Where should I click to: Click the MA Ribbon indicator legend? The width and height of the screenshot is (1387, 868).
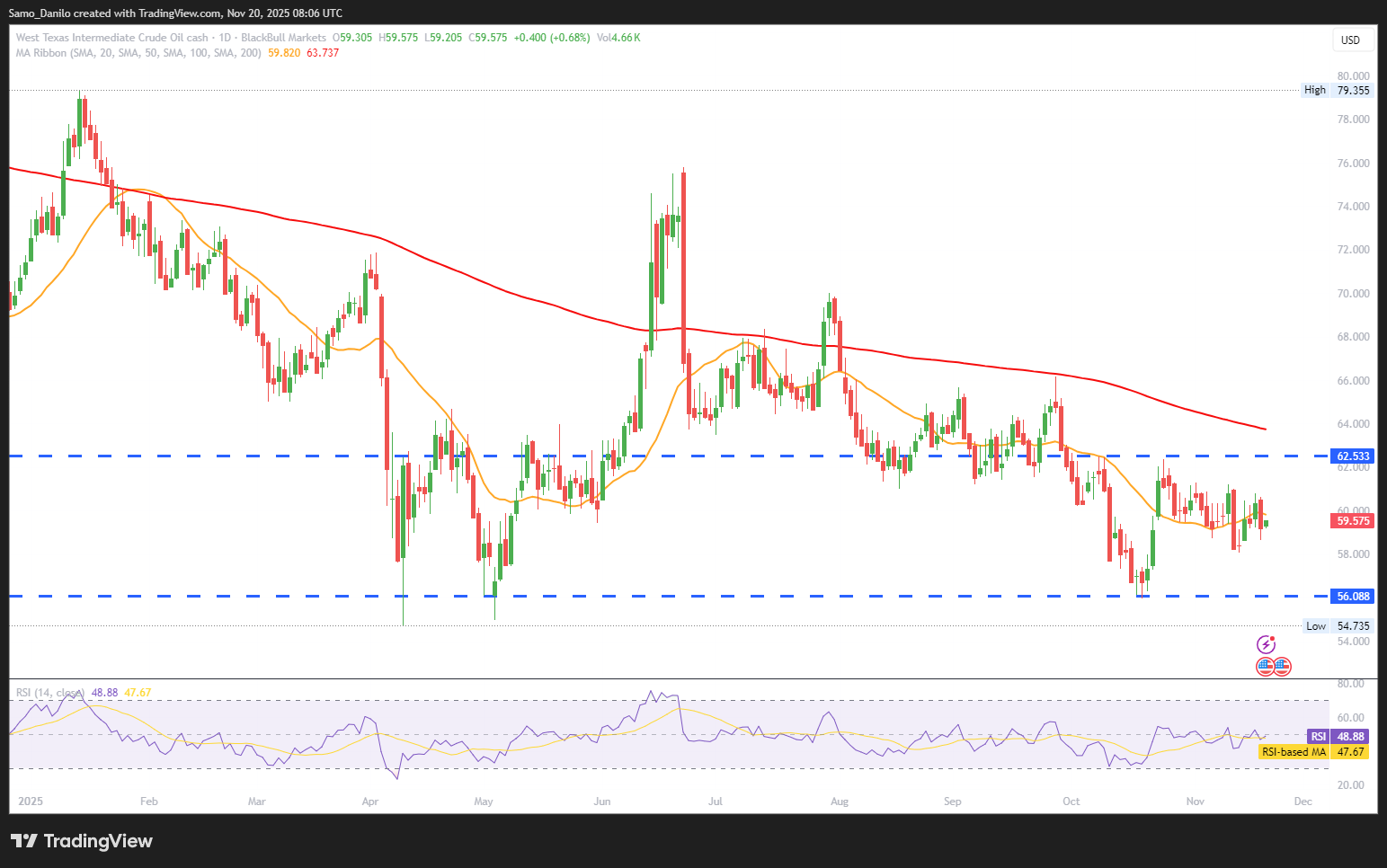pyautogui.click(x=138, y=53)
